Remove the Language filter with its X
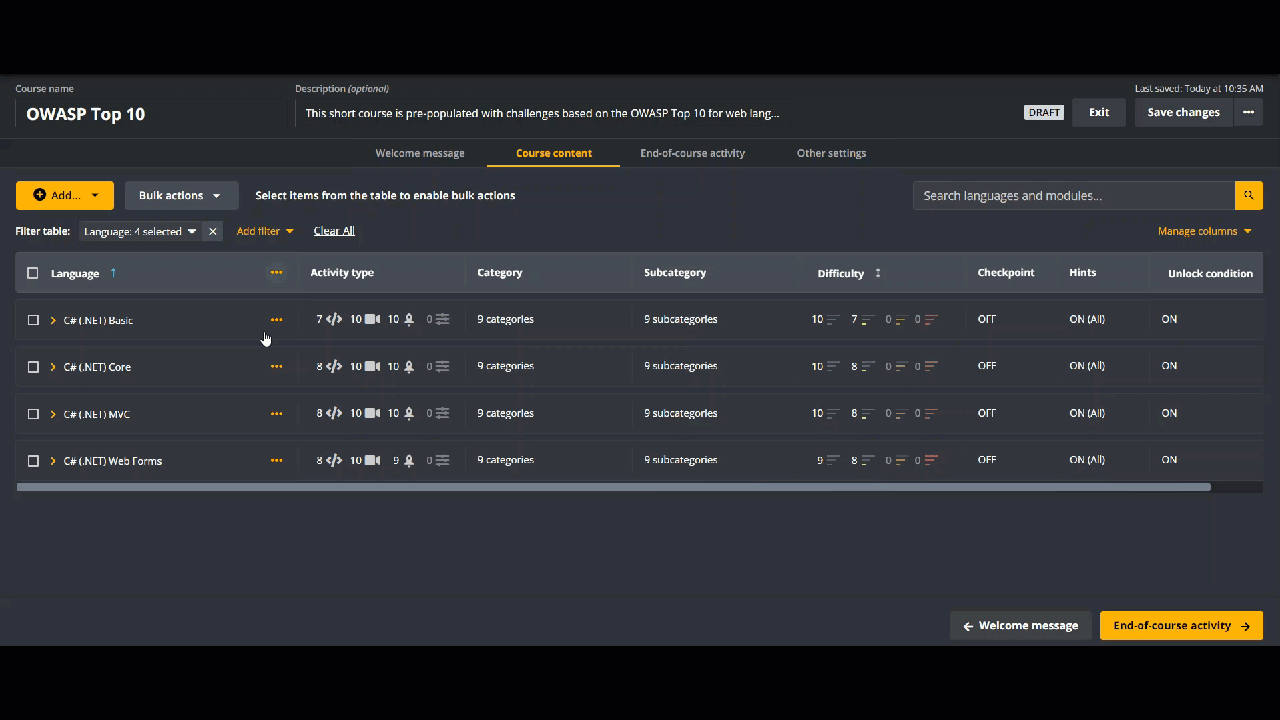The image size is (1280, 720). (x=213, y=231)
